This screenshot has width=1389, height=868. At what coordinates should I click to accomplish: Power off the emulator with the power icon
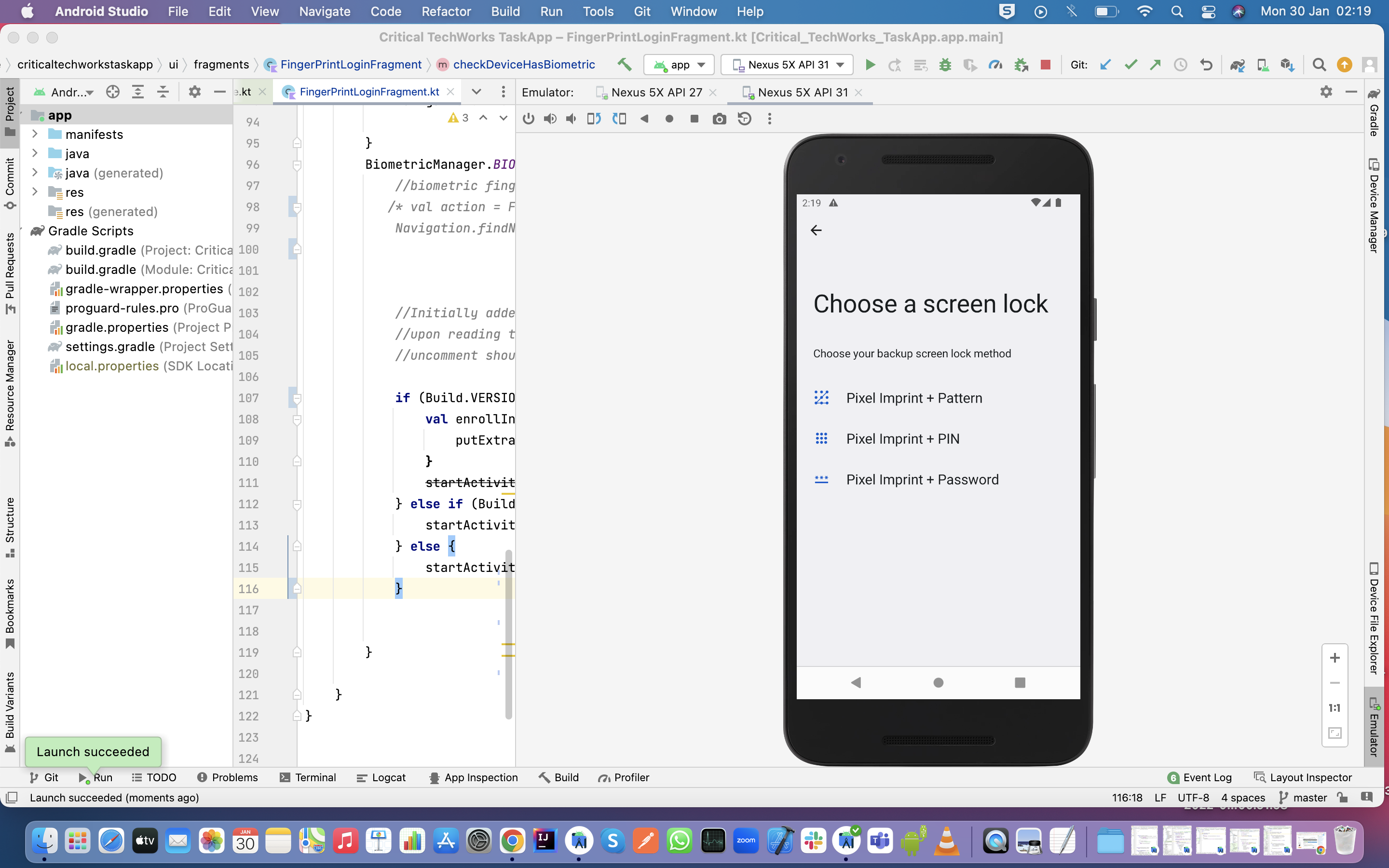(x=528, y=119)
